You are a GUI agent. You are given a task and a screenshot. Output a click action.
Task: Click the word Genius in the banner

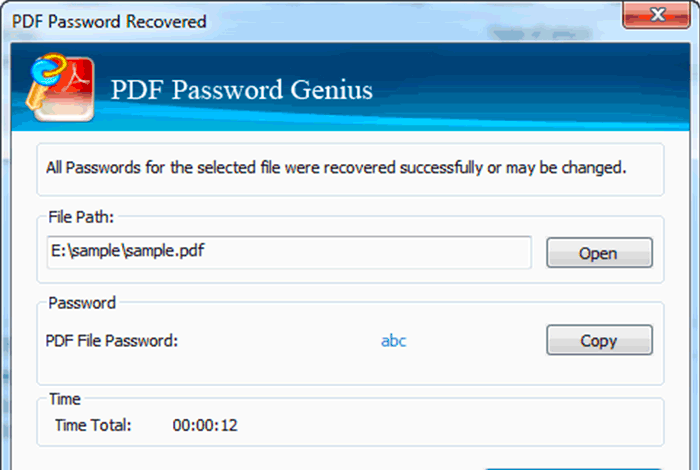[x=332, y=90]
